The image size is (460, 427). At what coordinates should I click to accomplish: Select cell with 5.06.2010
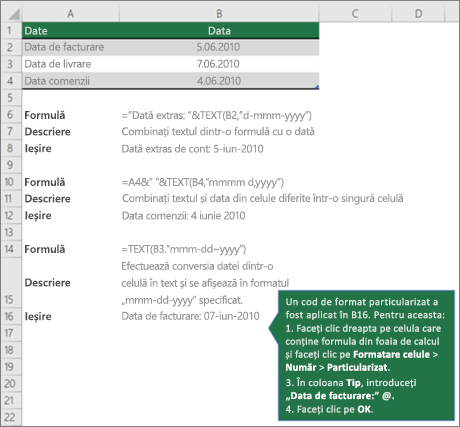(219, 47)
